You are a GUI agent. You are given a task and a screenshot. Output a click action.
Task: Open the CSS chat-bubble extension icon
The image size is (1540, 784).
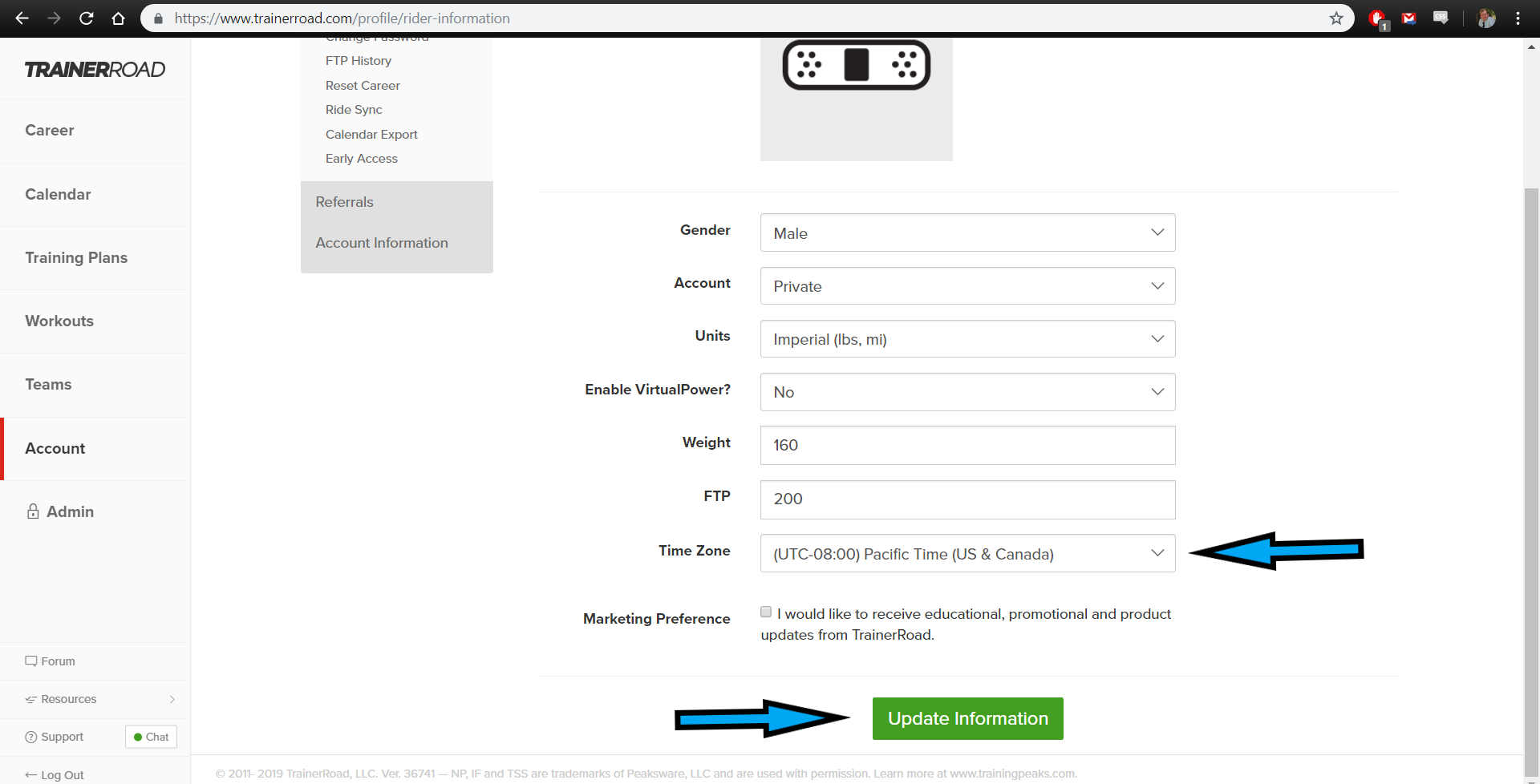(x=1441, y=18)
